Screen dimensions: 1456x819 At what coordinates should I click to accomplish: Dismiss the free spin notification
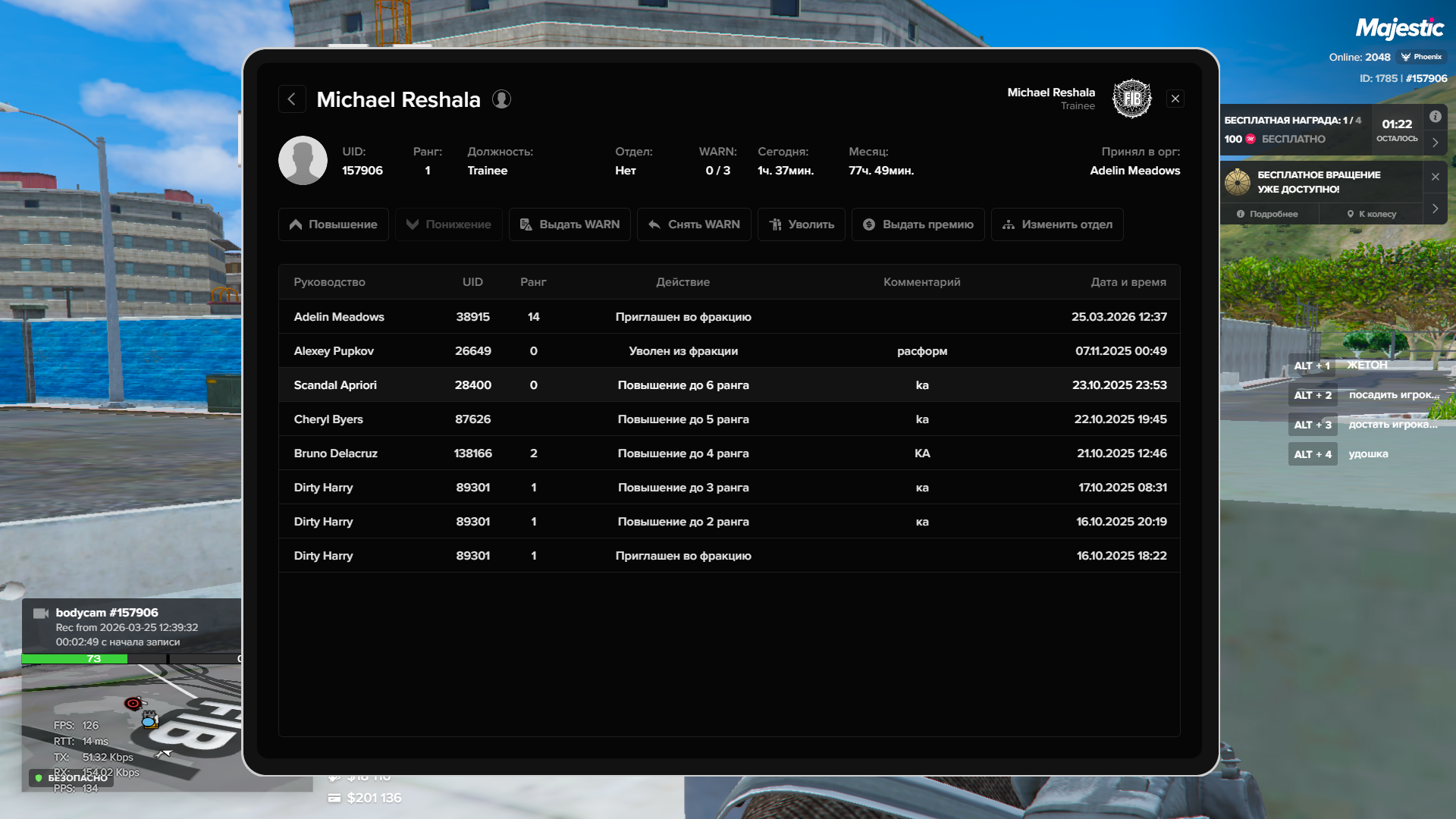(x=1436, y=177)
